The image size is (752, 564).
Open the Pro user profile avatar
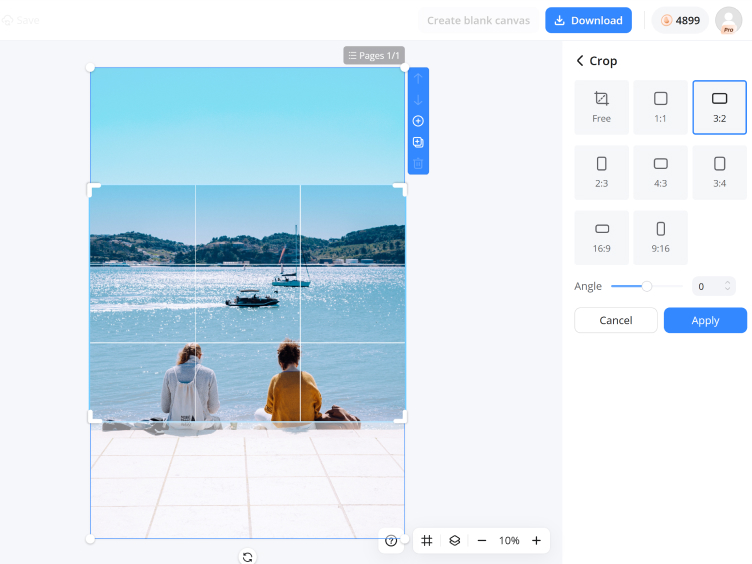(x=728, y=20)
